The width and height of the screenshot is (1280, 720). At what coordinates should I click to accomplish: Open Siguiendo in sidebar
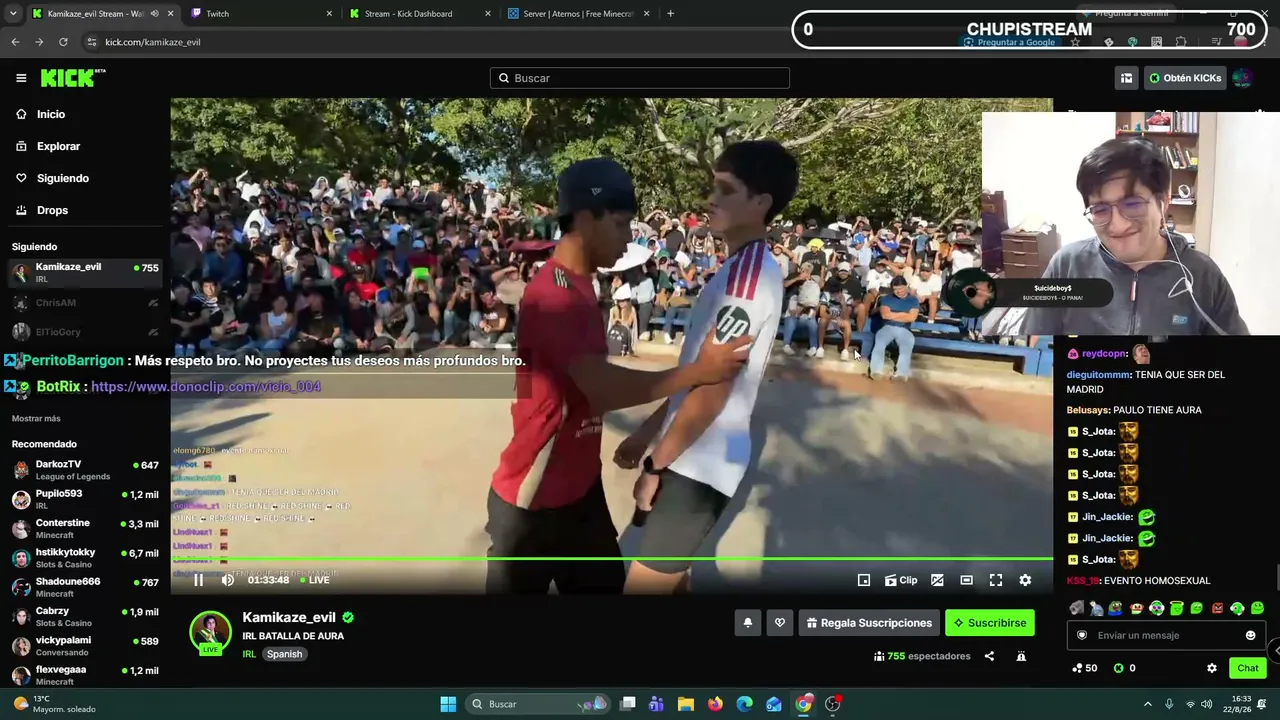point(62,178)
